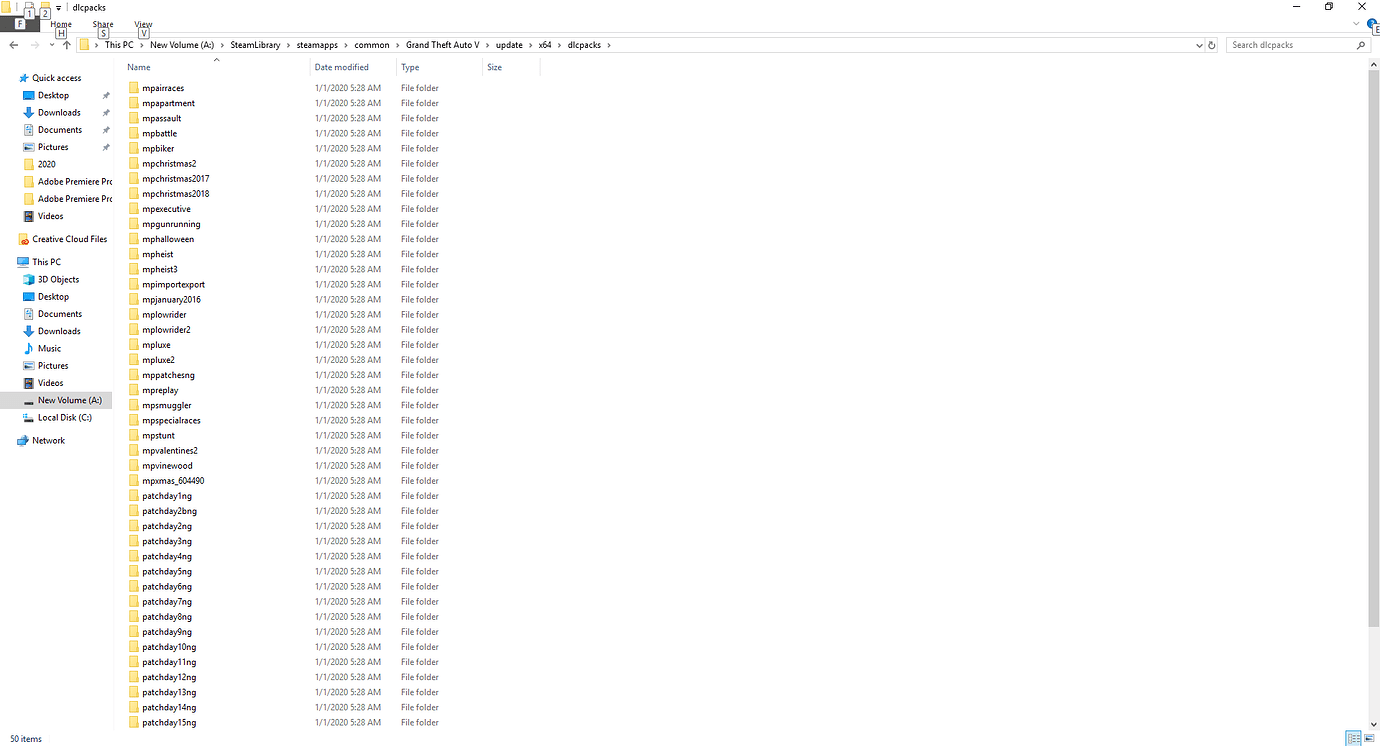This screenshot has height=746, width=1380.
Task: Open the Quick Access Toolbar customize dropdown
Action: pyautogui.click(x=58, y=7)
